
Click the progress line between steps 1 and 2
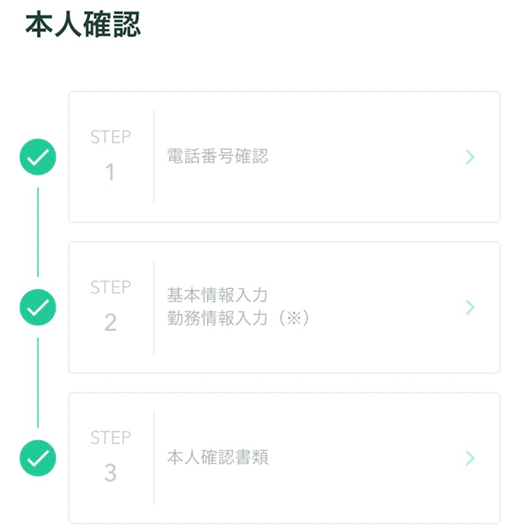click(38, 232)
